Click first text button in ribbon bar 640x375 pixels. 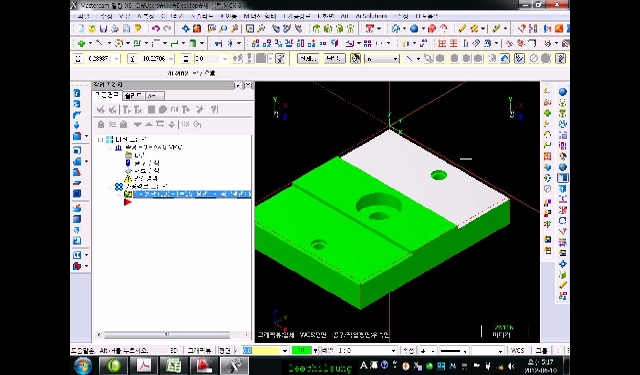[x=308, y=58]
